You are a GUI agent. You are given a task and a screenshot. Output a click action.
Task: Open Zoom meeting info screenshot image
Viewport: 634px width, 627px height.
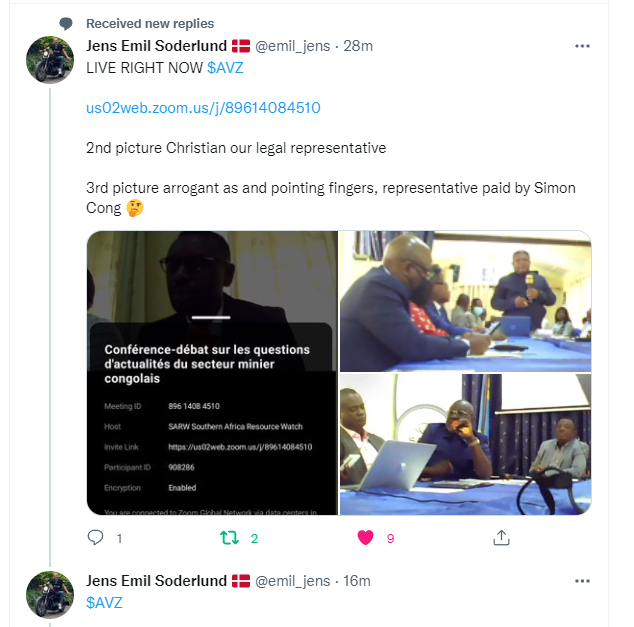(x=212, y=373)
